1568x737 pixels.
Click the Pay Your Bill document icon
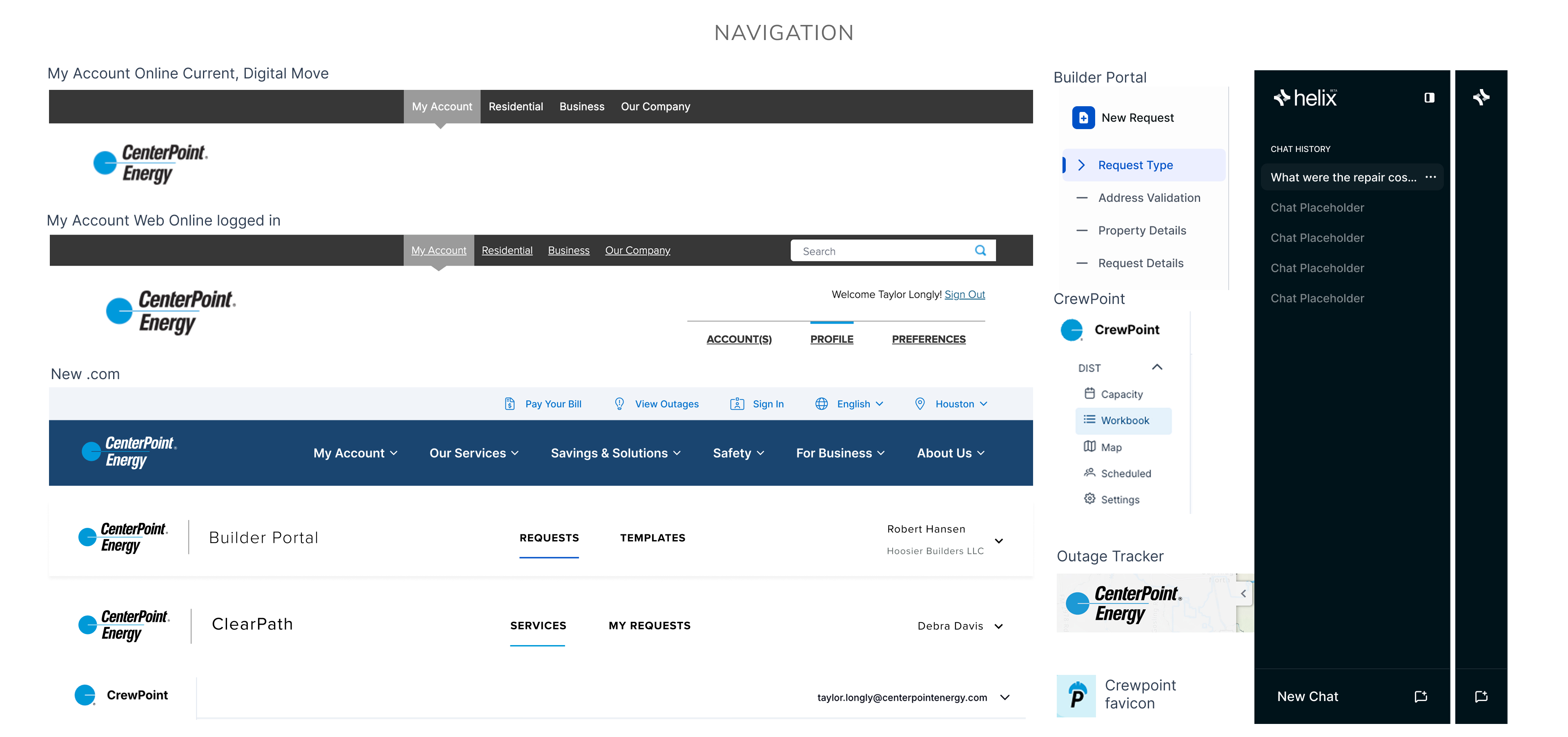coord(510,404)
